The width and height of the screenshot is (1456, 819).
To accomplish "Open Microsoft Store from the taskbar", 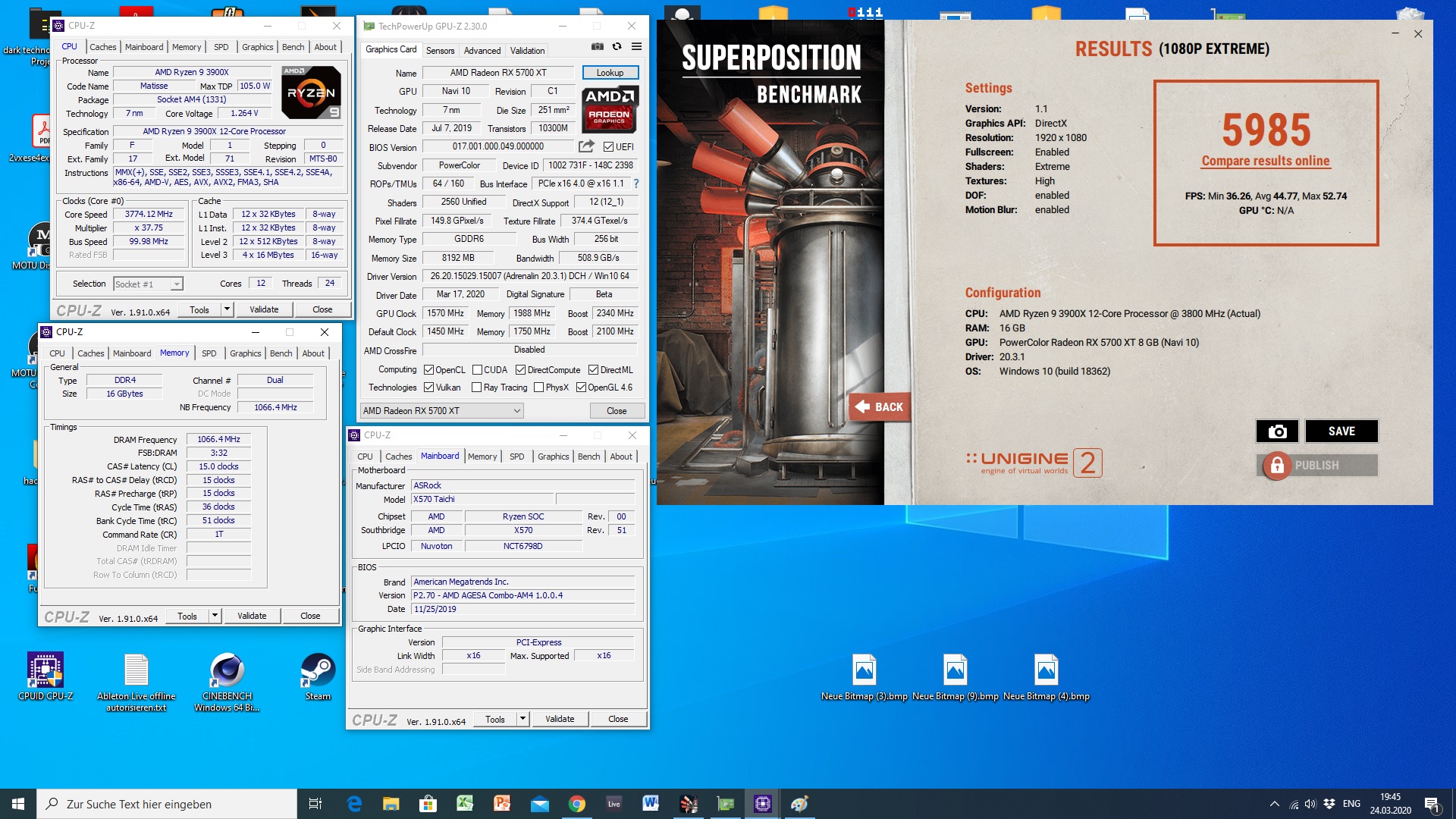I will 428,804.
